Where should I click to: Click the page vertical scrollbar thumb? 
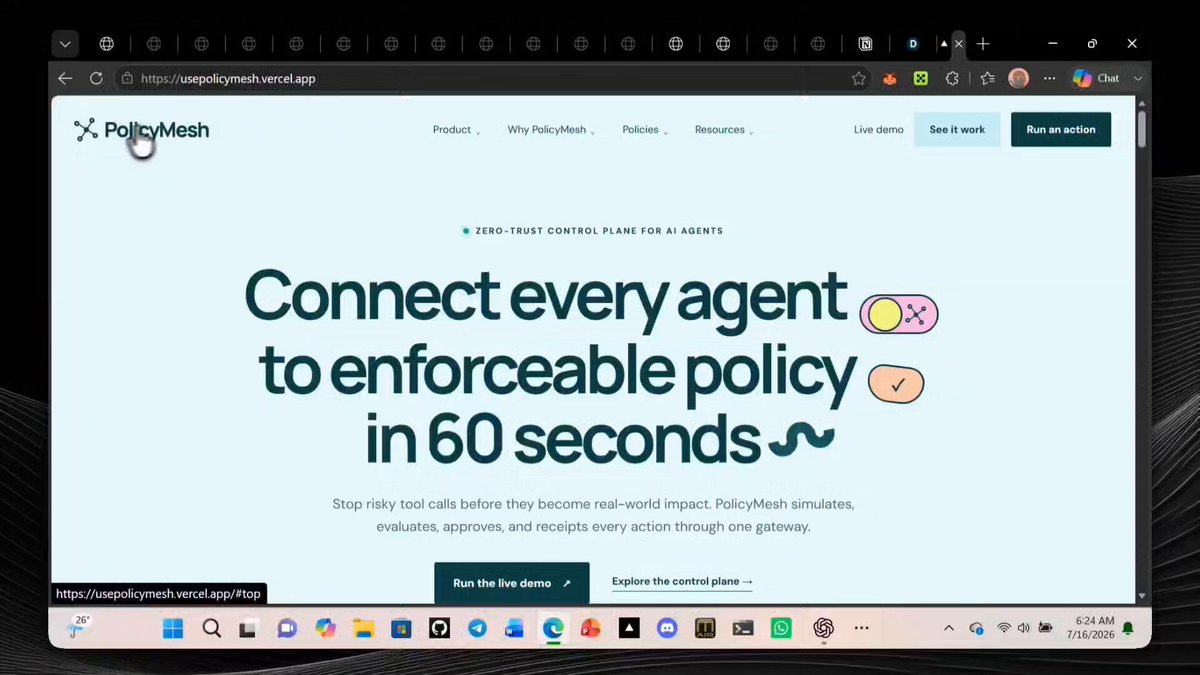tap(1142, 129)
